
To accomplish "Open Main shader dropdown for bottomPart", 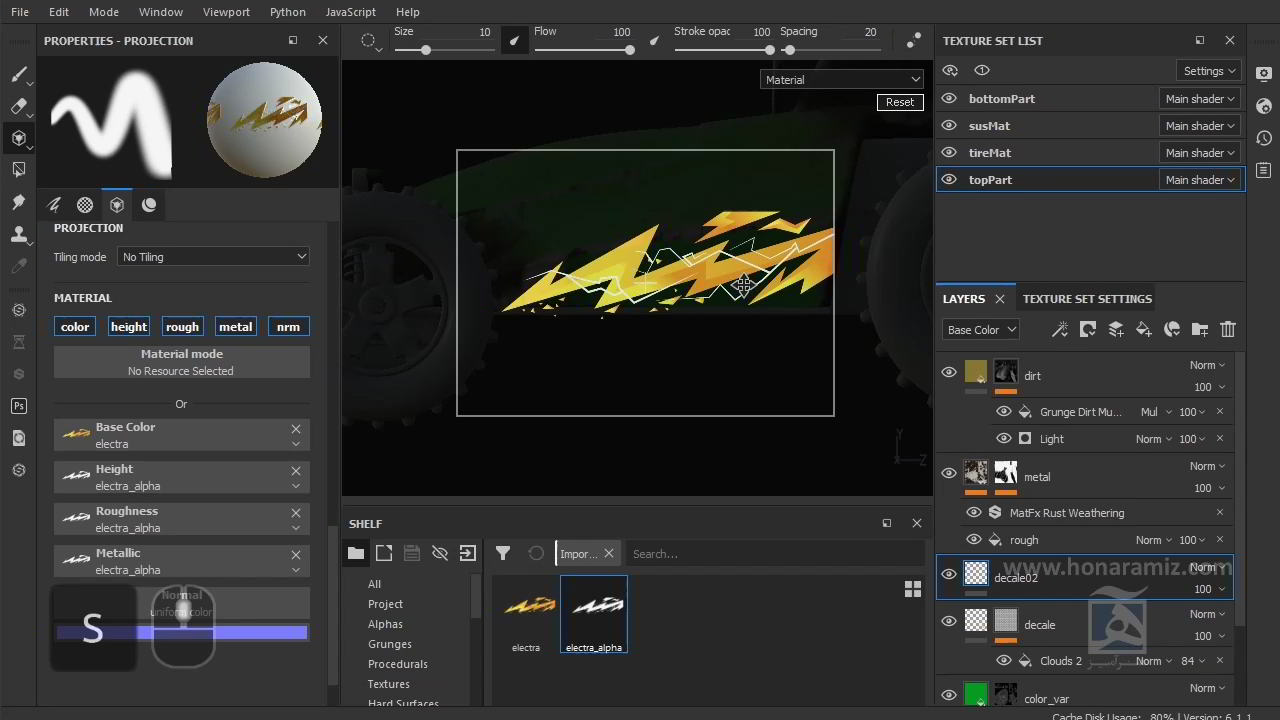I will (1200, 99).
